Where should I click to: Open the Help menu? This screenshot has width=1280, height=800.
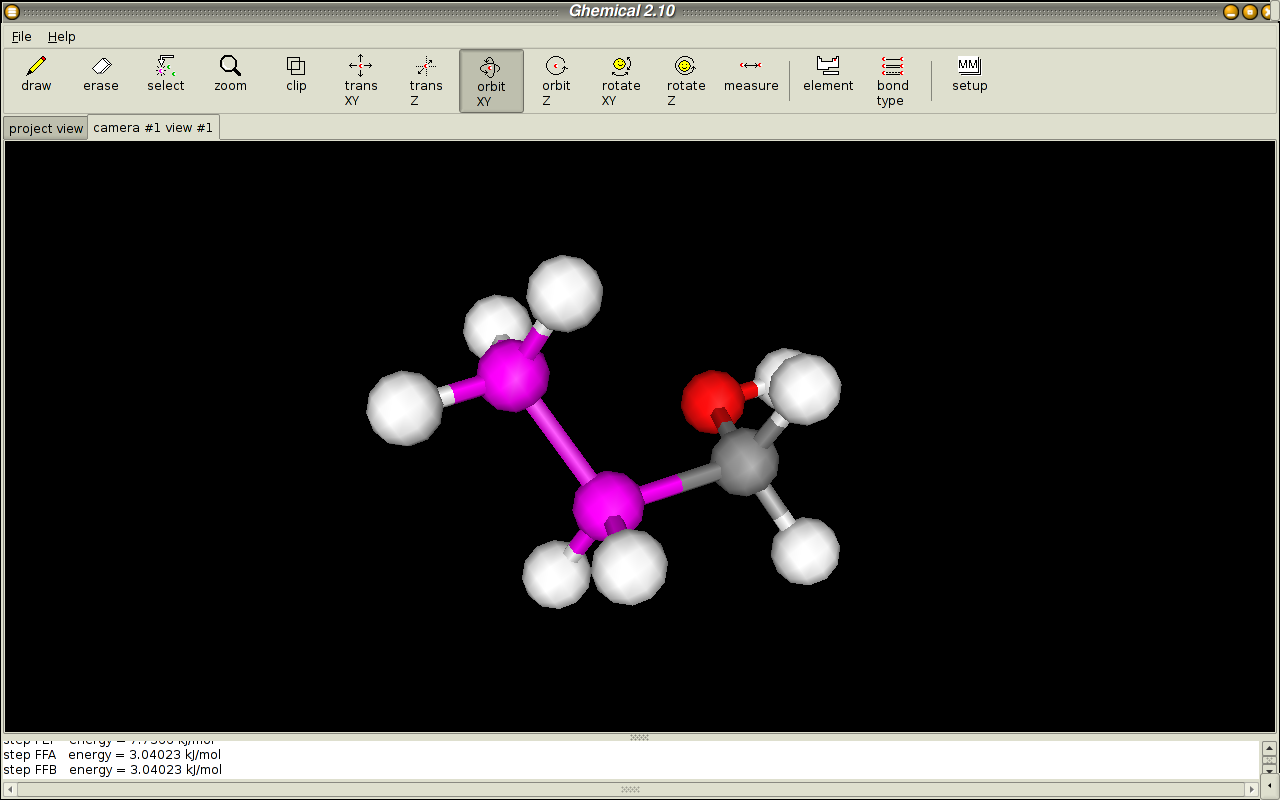point(62,36)
